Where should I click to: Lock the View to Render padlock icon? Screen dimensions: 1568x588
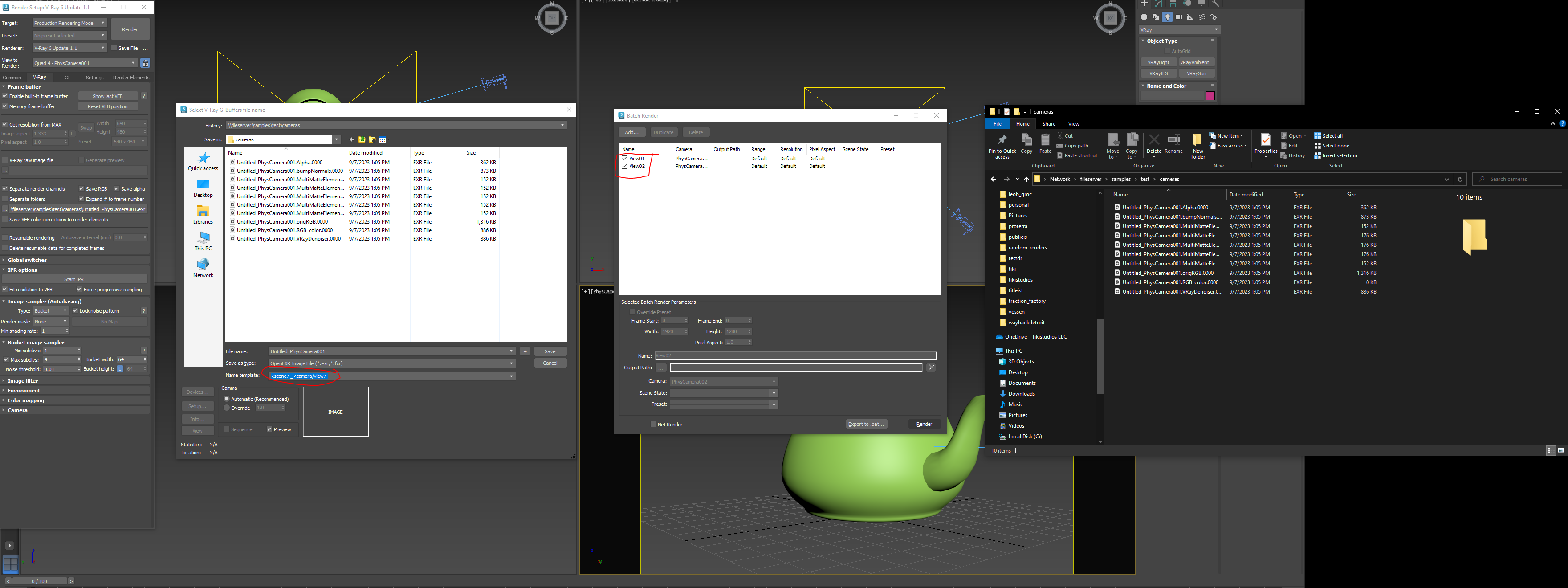(x=145, y=63)
